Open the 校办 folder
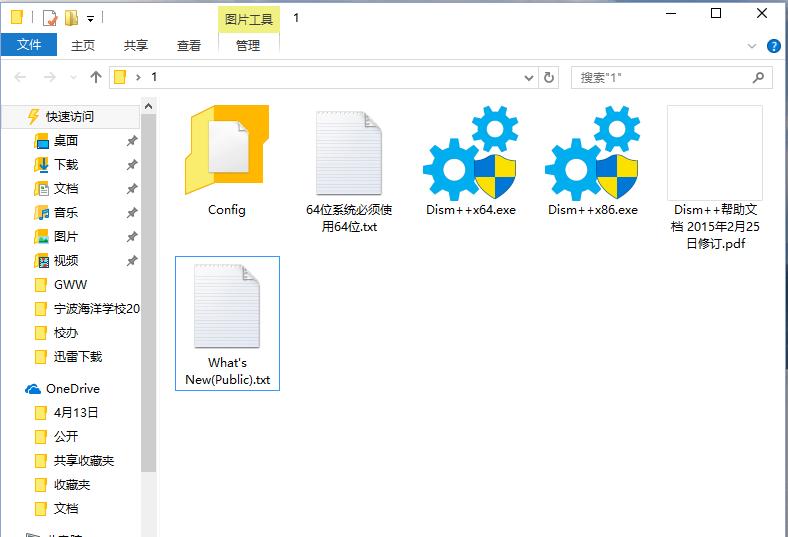The height and width of the screenshot is (537, 788). (66, 333)
